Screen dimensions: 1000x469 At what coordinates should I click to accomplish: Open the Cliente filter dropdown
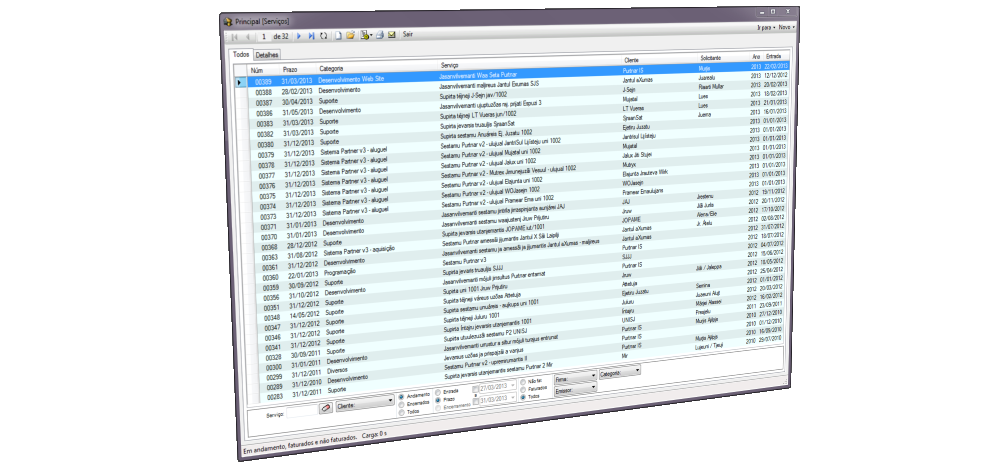365,402
